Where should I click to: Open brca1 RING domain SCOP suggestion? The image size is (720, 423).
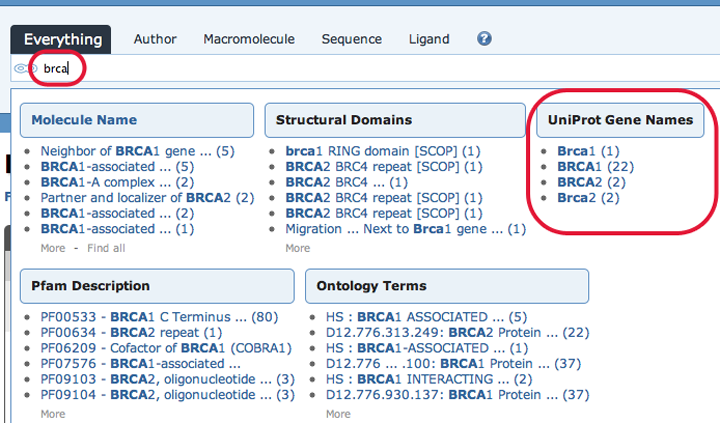(x=382, y=151)
